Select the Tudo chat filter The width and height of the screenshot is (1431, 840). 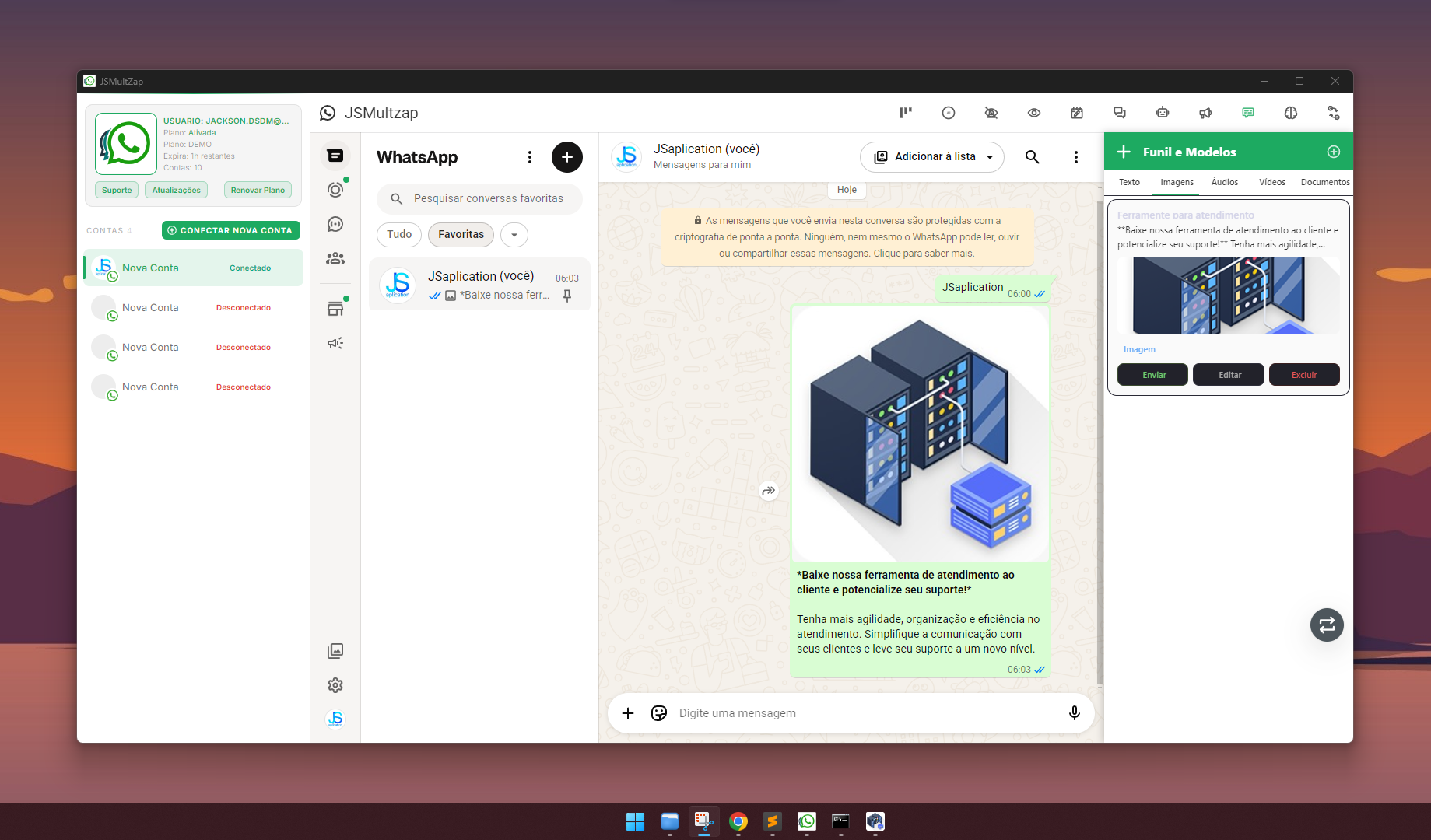point(399,234)
